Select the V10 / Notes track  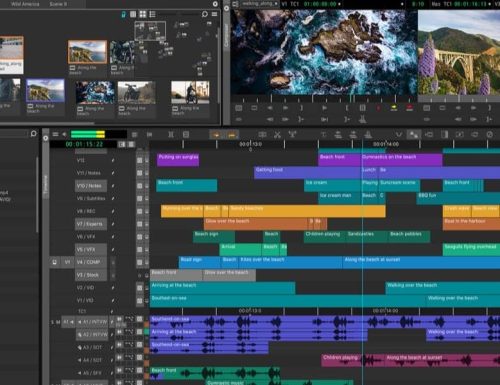(91, 186)
